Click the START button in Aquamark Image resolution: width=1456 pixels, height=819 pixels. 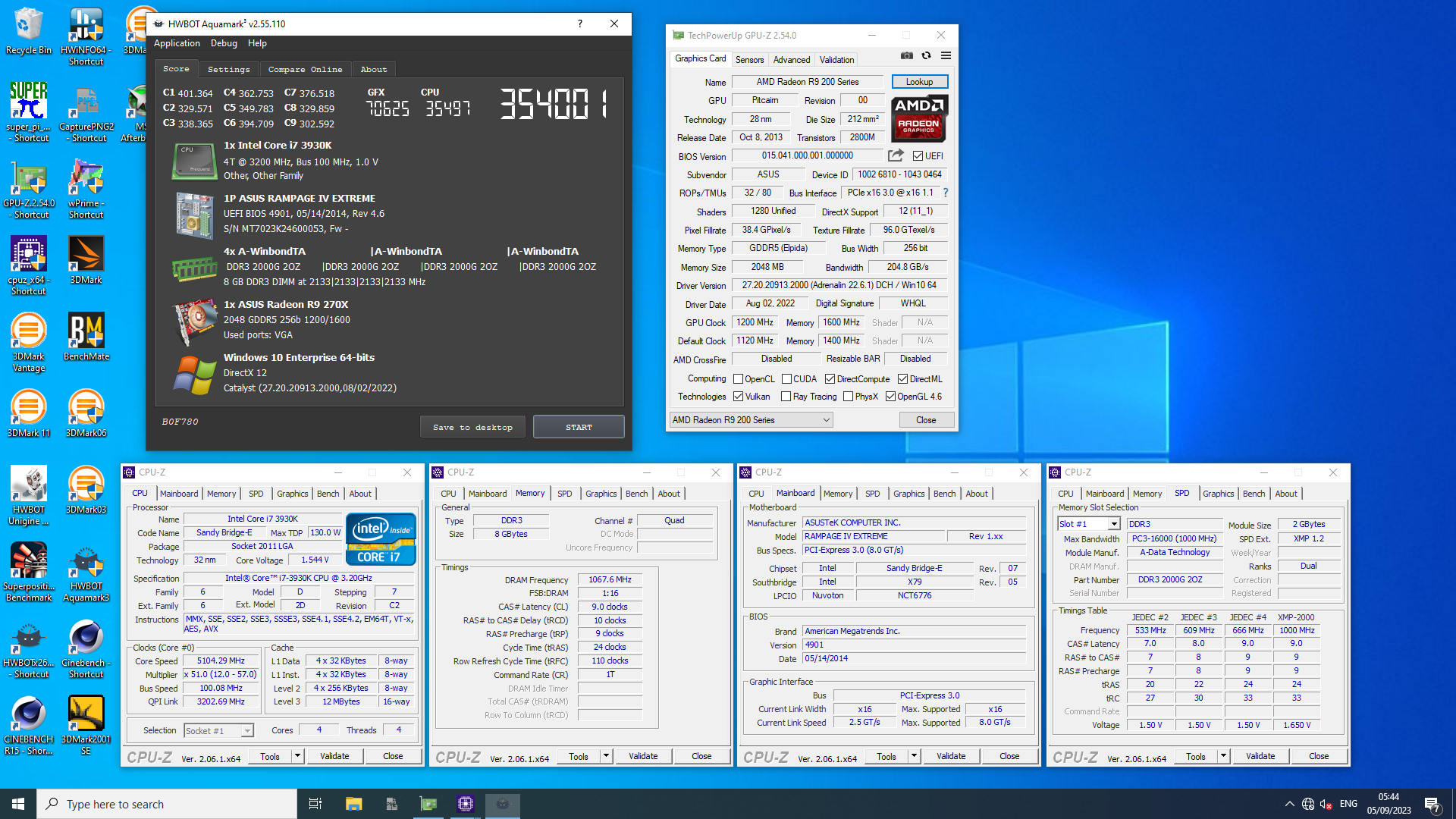coord(579,427)
